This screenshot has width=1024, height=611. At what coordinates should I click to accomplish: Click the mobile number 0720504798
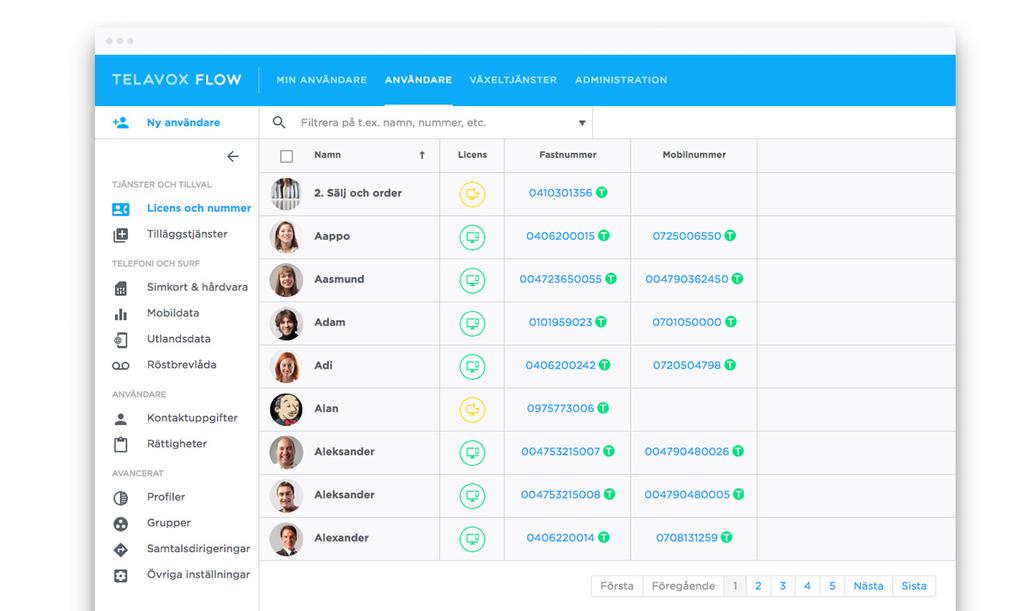click(686, 365)
